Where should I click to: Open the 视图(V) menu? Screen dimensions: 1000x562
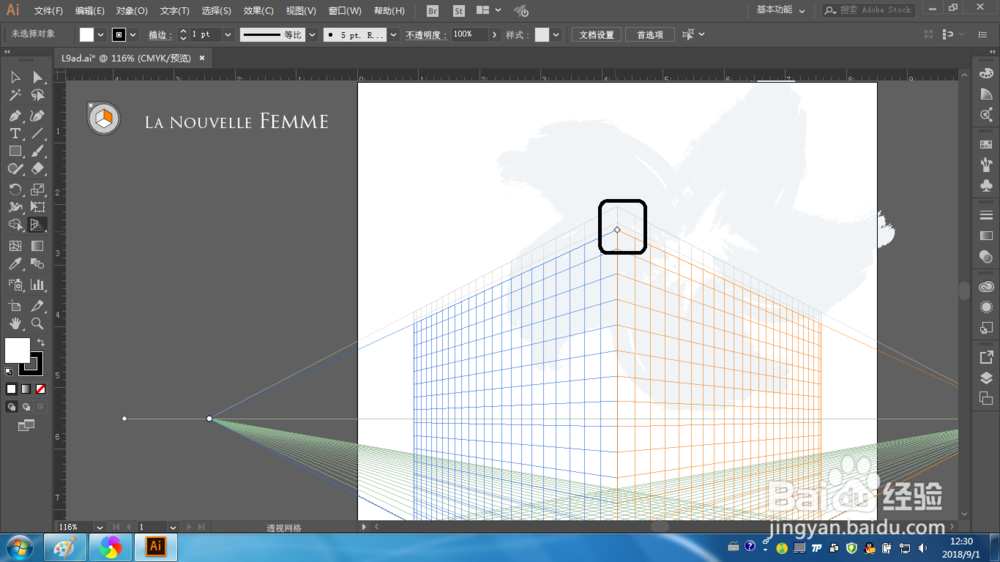(x=300, y=11)
